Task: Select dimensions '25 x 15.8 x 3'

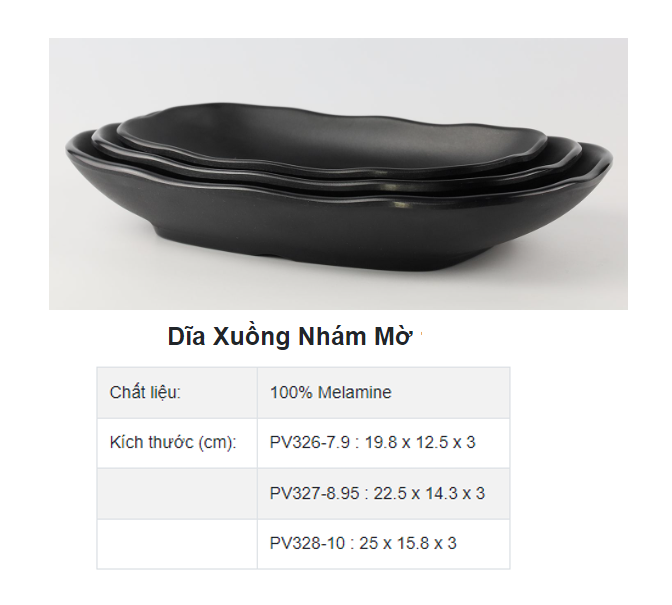Action: pyautogui.click(x=410, y=544)
